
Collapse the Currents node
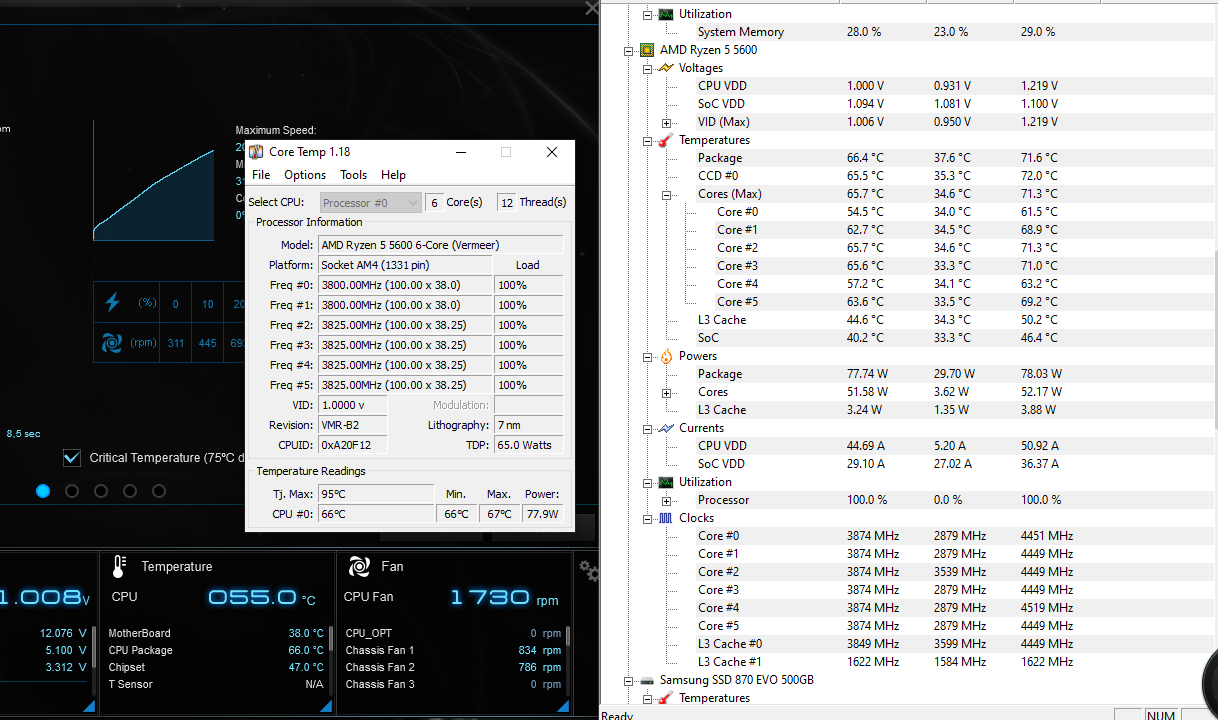tap(648, 428)
